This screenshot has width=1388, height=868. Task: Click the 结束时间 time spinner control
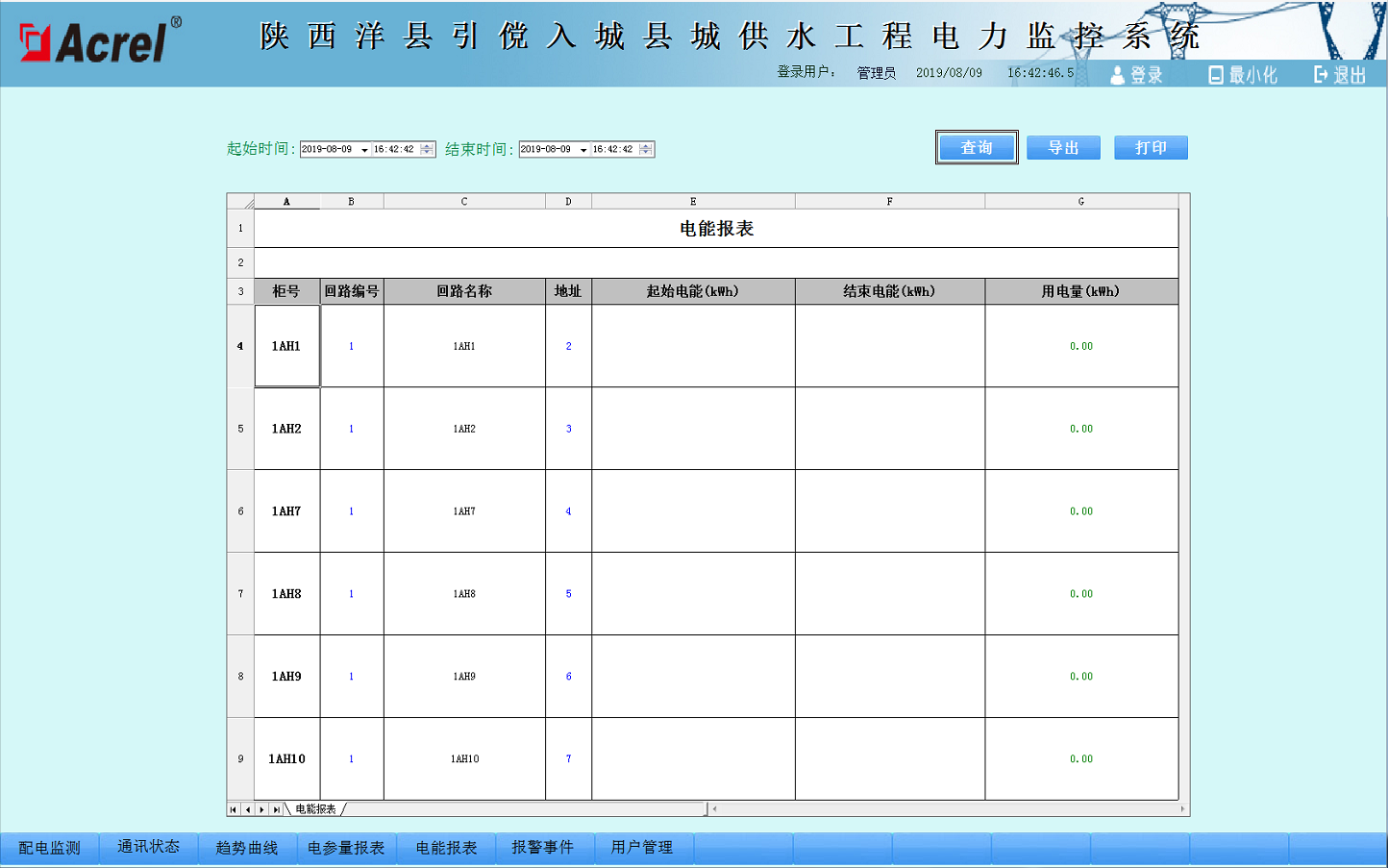(647, 149)
